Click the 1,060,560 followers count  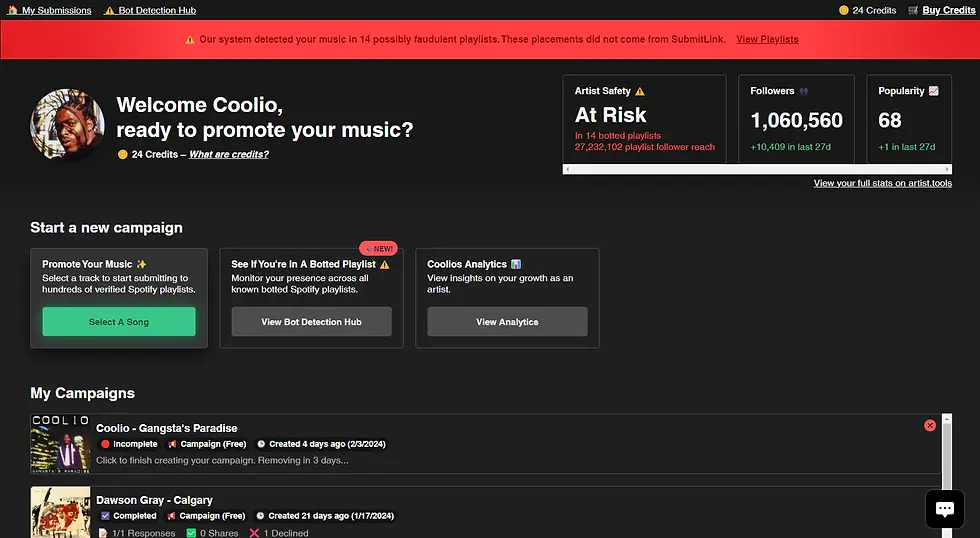[x=796, y=120]
